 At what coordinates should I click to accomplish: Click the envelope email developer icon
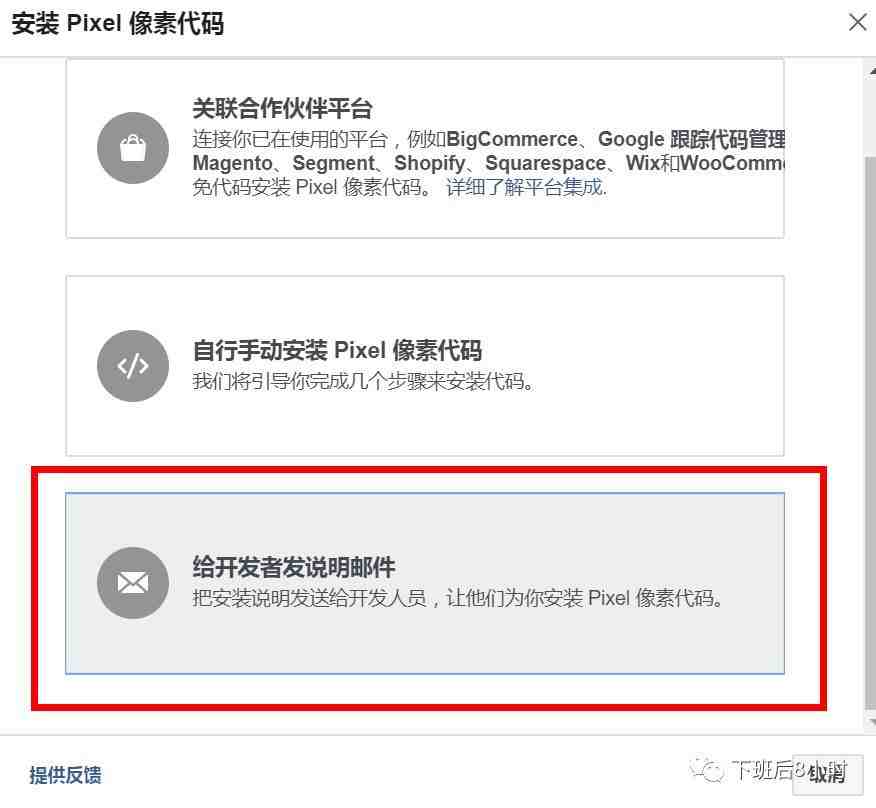pos(133,583)
